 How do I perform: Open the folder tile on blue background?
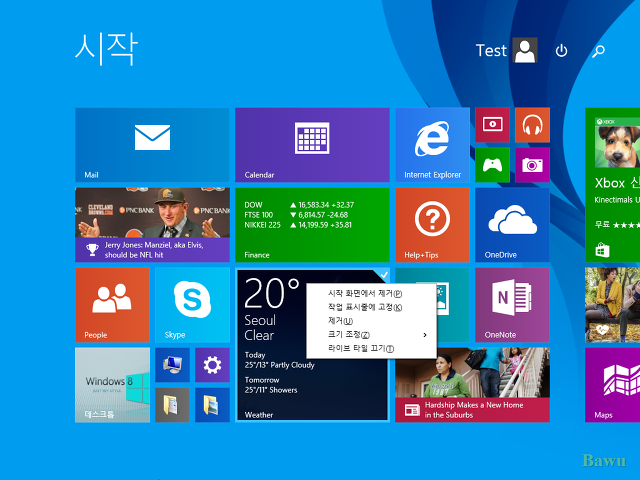pyautogui.click(x=212, y=405)
